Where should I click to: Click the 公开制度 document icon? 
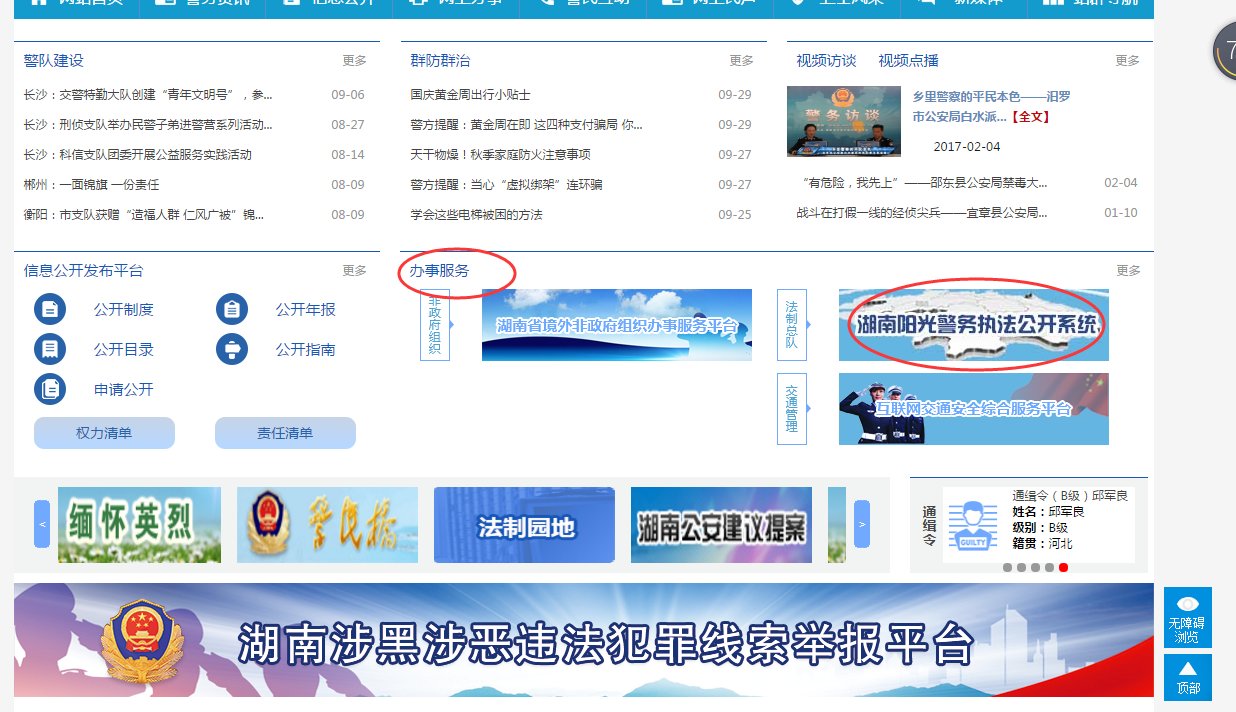point(50,308)
